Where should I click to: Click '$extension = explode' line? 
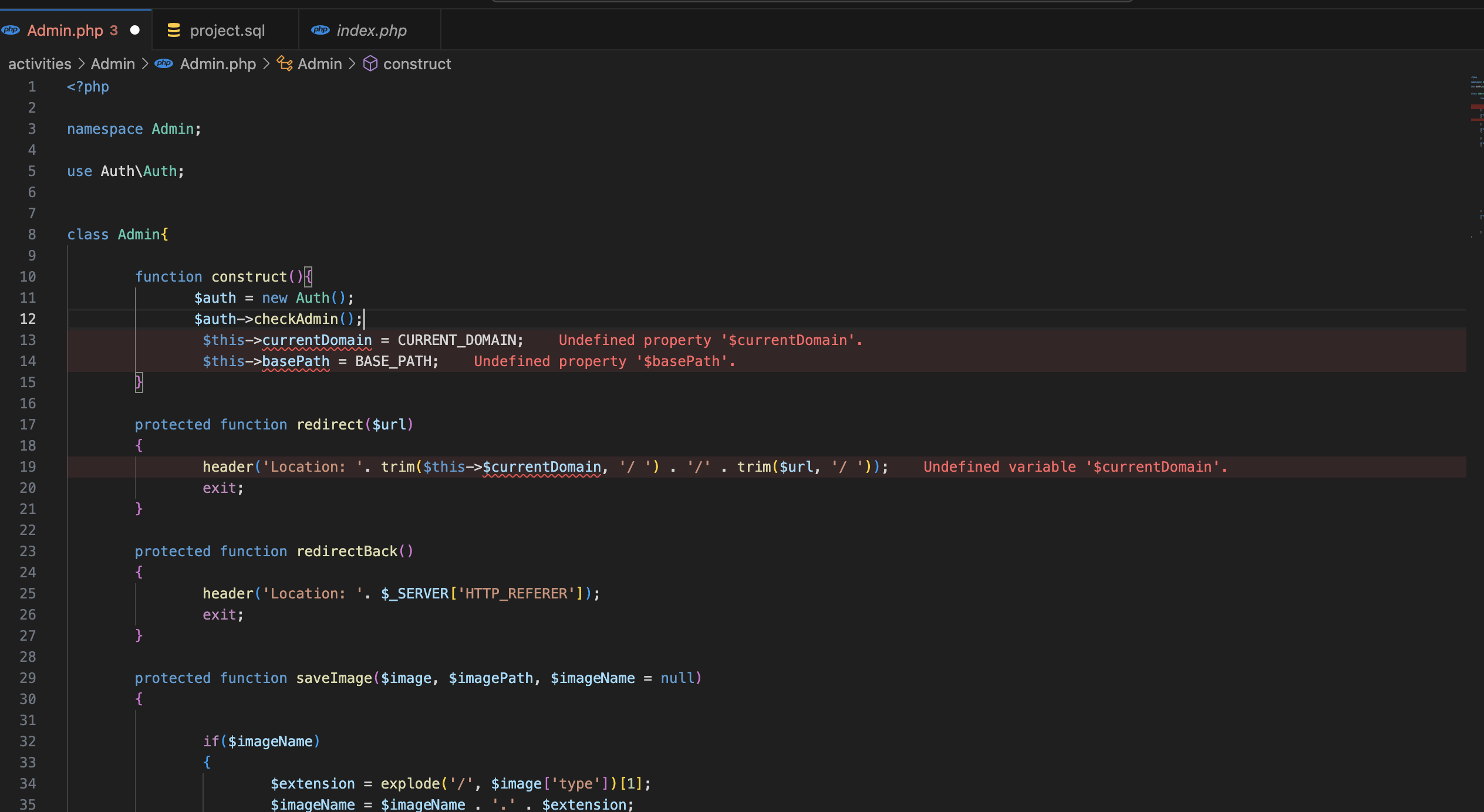pyautogui.click(x=460, y=784)
